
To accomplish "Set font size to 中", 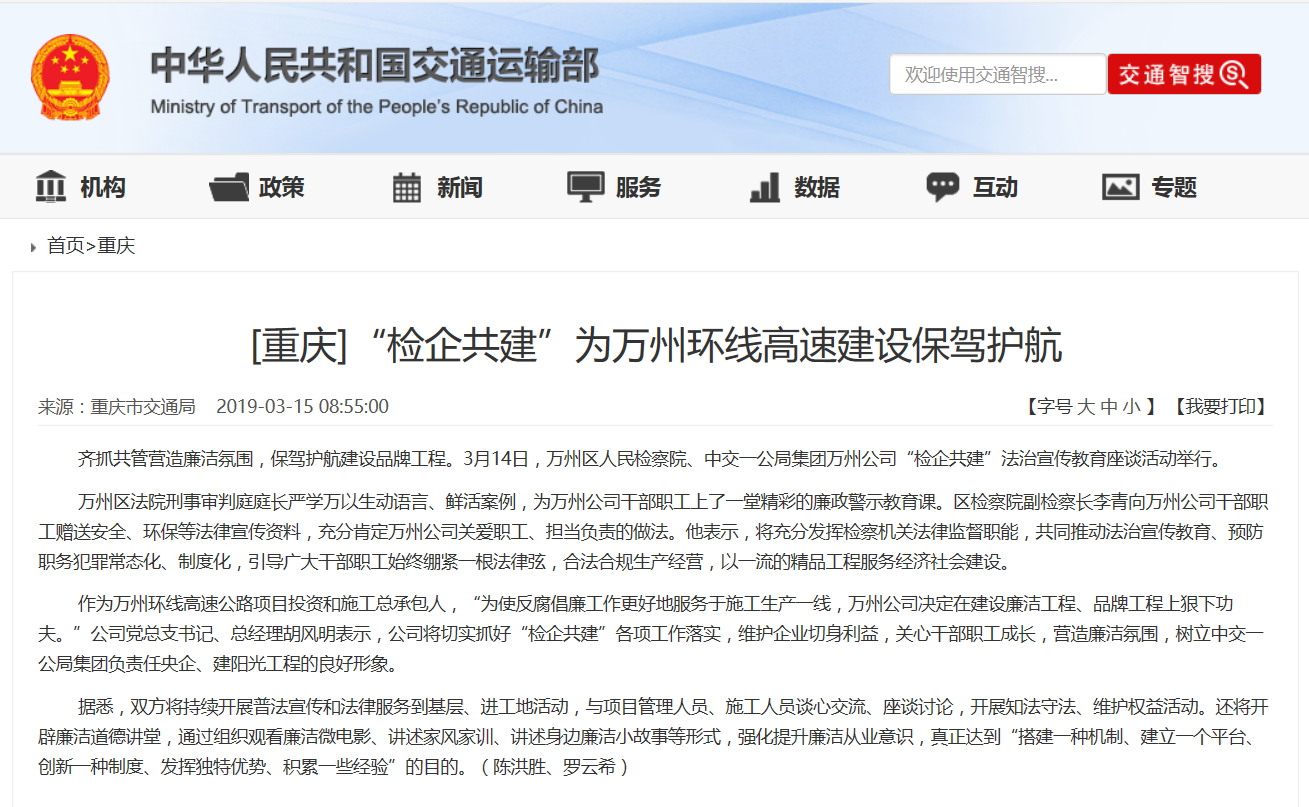I will [1110, 406].
